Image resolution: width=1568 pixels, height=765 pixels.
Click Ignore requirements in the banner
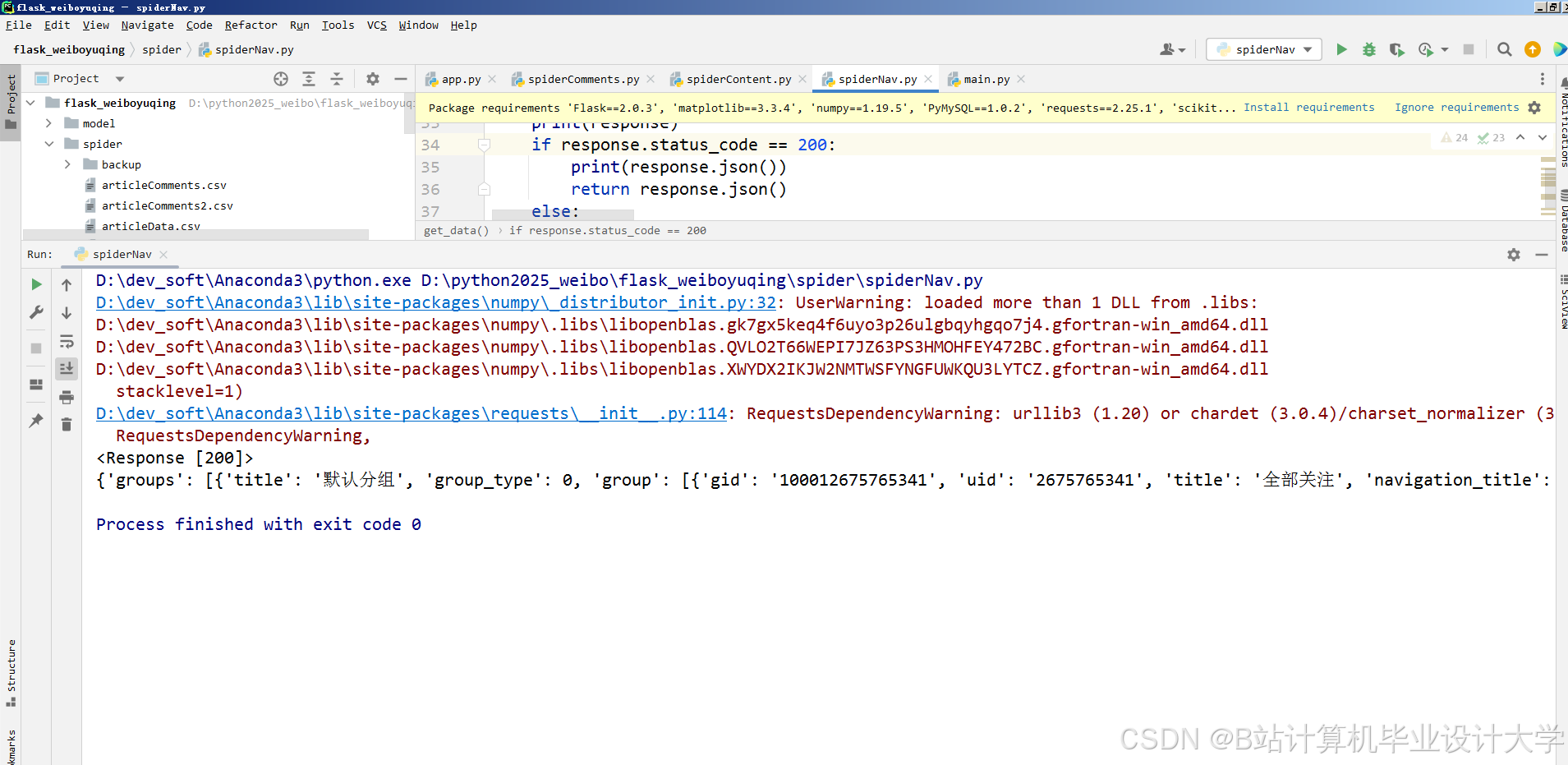pos(1455,107)
